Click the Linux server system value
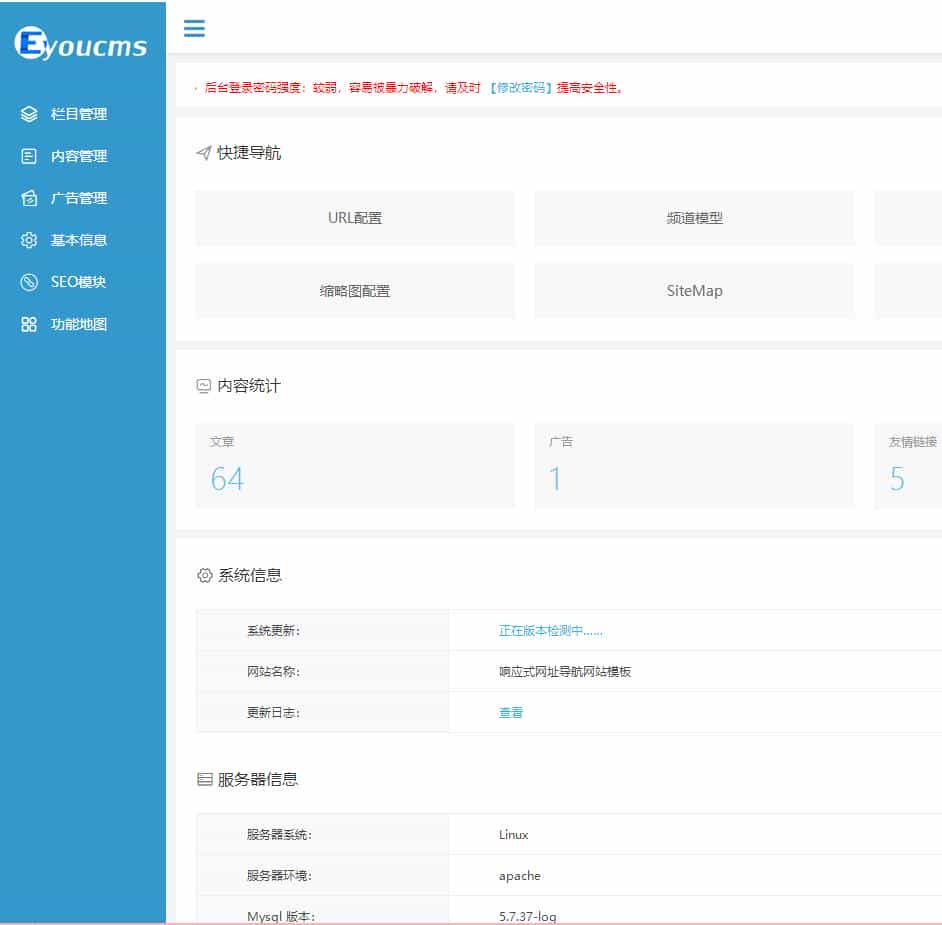 [x=514, y=835]
